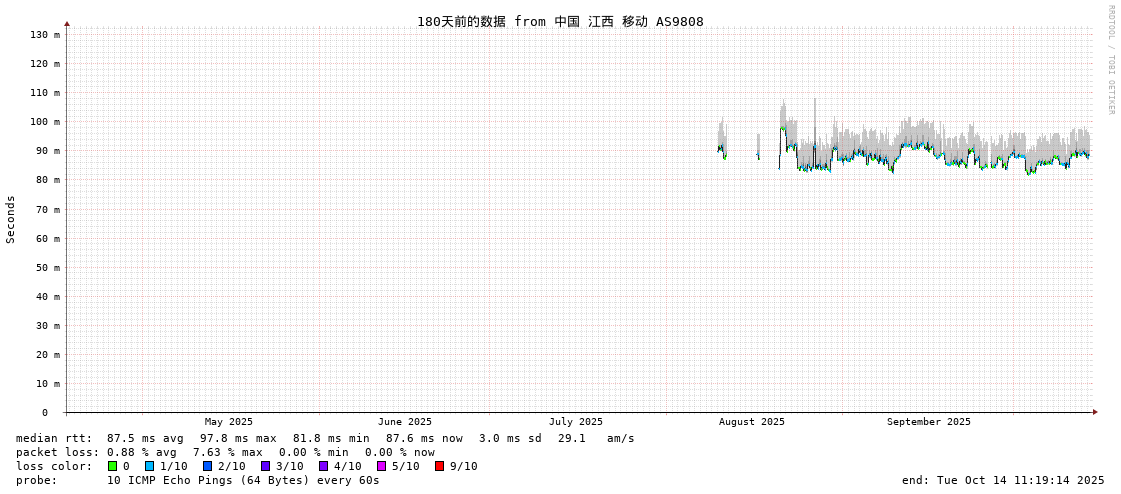Select the blue 2/10 loss color swatch
Screen dimensions: 1121x494
(207, 466)
